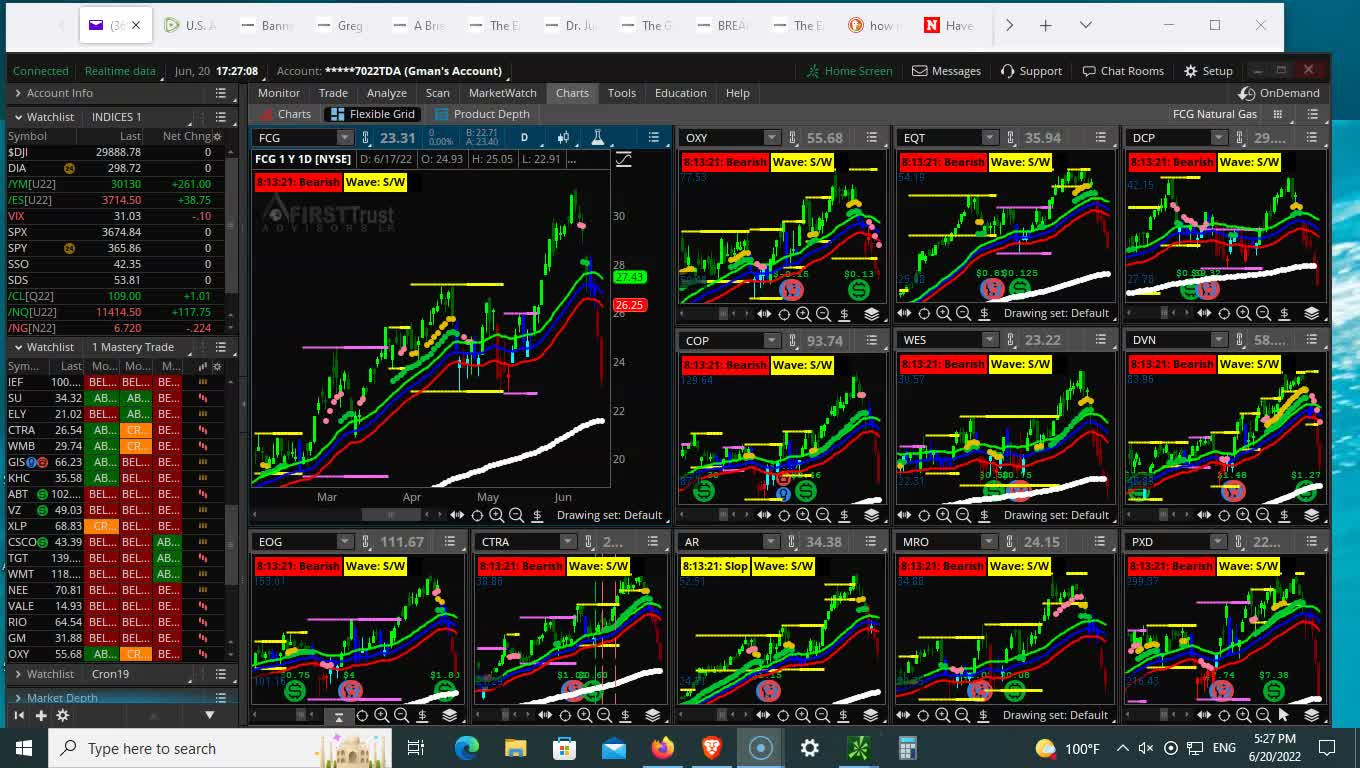
Task: Click the PXD chart link chain icon
Action: pyautogui.click(x=1239, y=542)
